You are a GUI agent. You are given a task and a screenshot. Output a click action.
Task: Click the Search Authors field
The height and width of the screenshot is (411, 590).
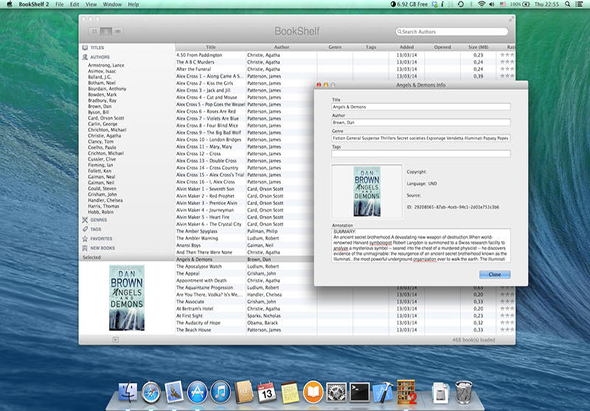452,32
